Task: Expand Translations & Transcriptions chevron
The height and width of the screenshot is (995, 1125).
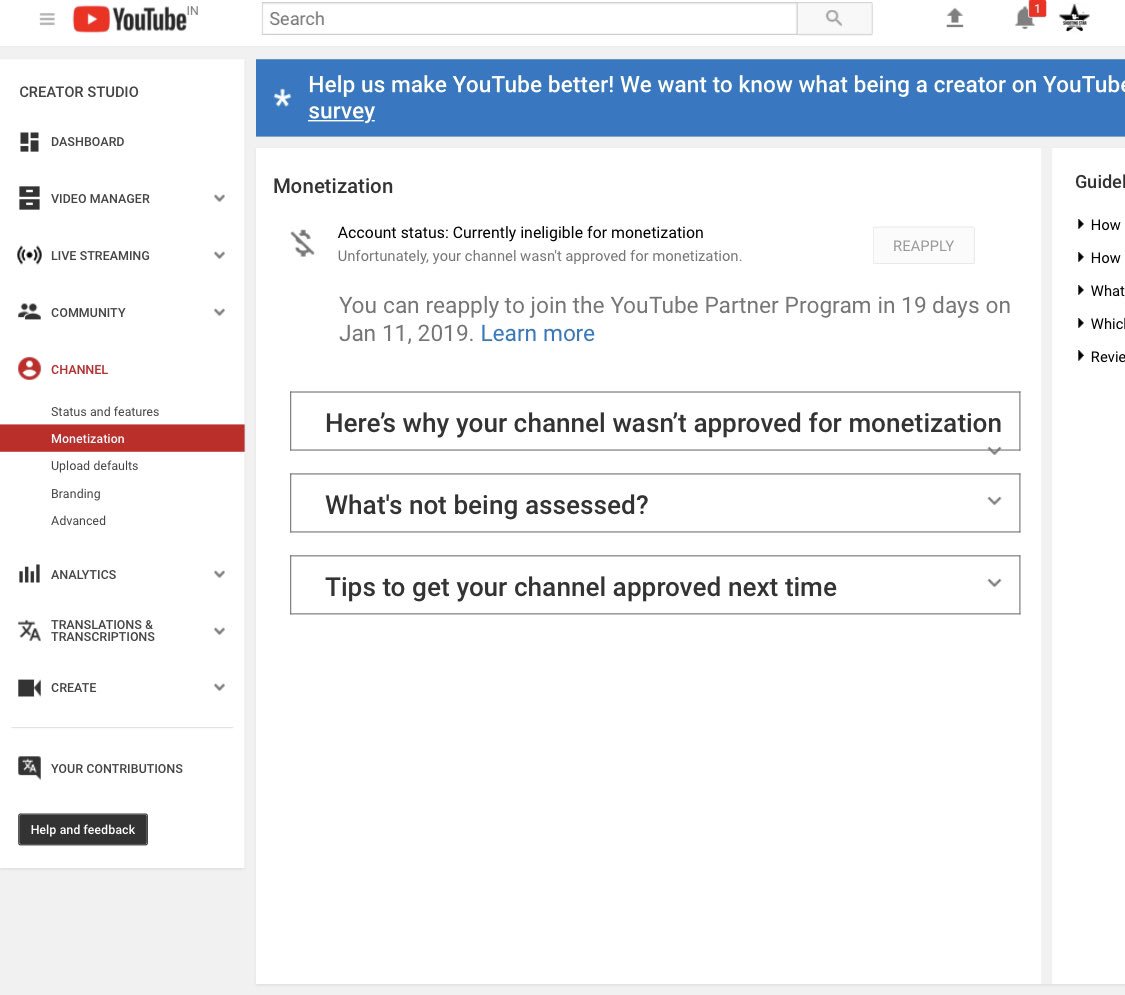Action: click(220, 631)
